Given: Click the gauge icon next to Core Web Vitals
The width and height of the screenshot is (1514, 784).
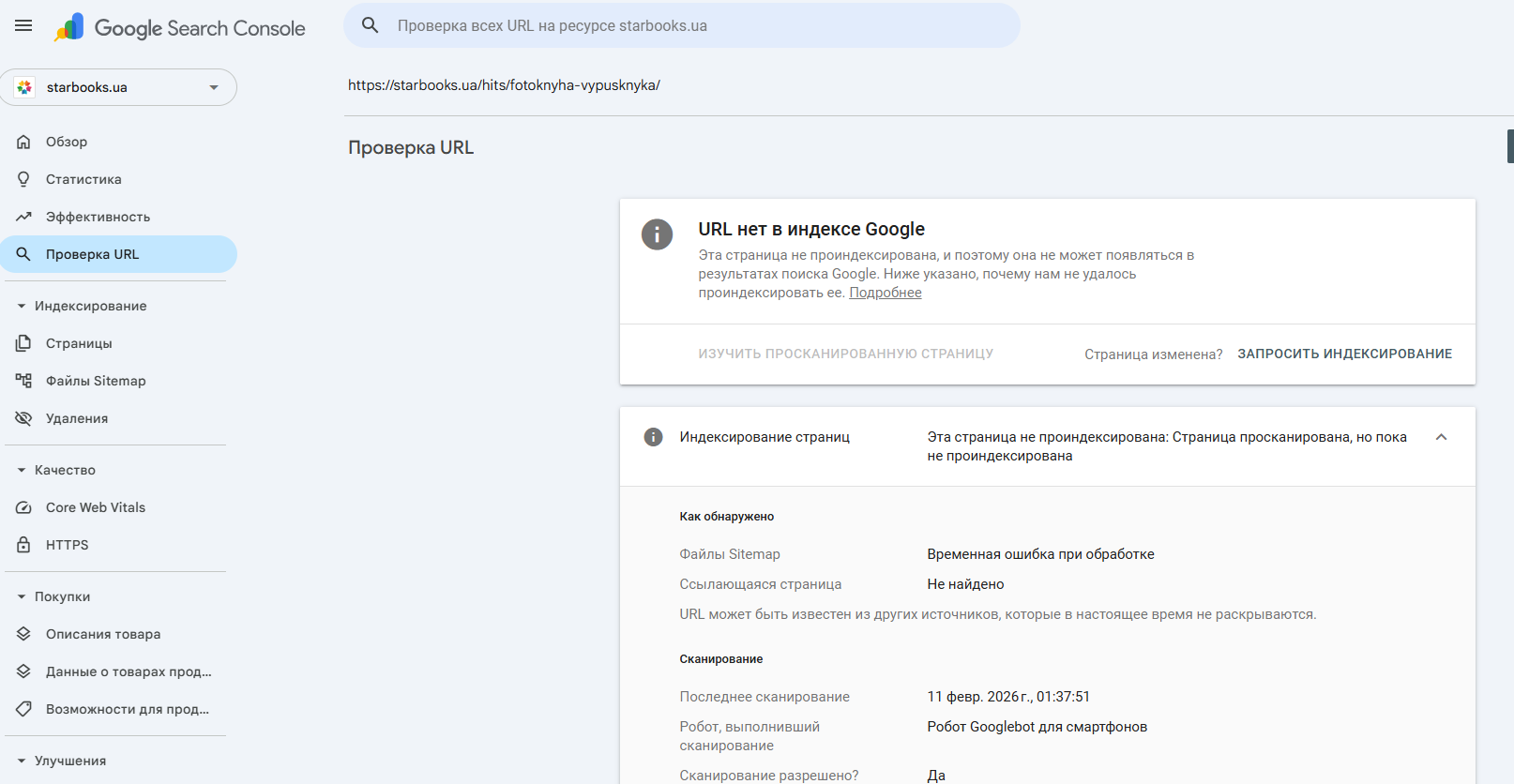Looking at the screenshot, I should click(x=23, y=507).
